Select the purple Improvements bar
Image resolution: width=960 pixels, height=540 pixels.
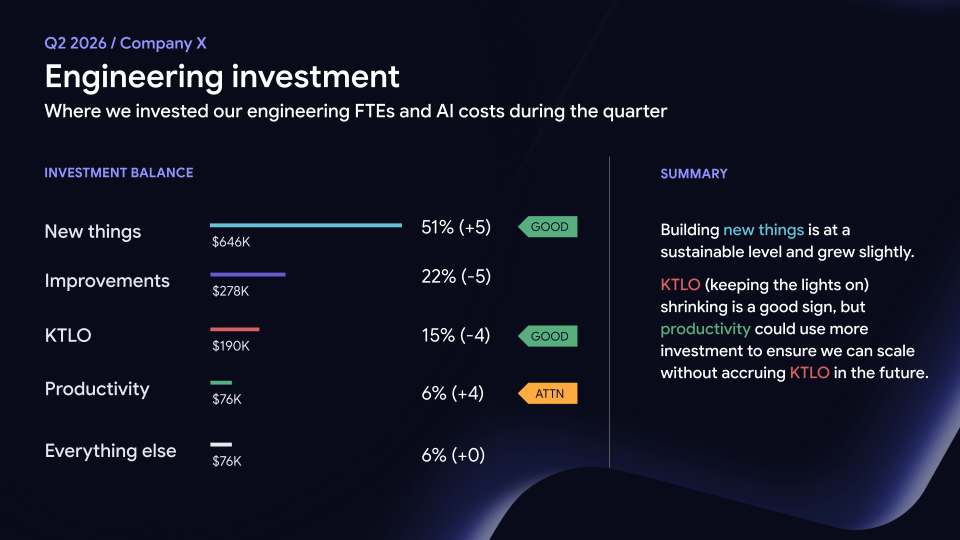(x=248, y=274)
